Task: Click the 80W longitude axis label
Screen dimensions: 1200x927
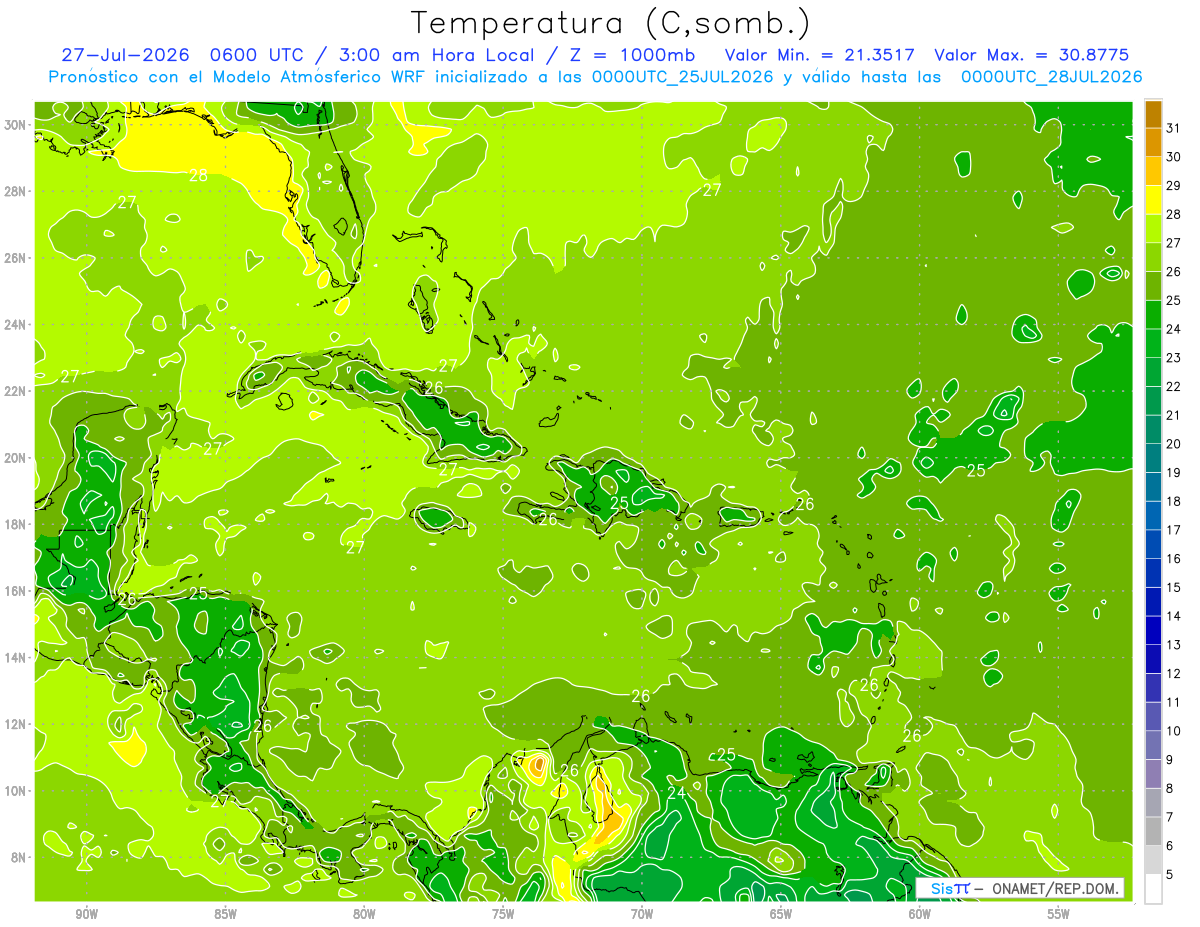Action: [x=364, y=914]
